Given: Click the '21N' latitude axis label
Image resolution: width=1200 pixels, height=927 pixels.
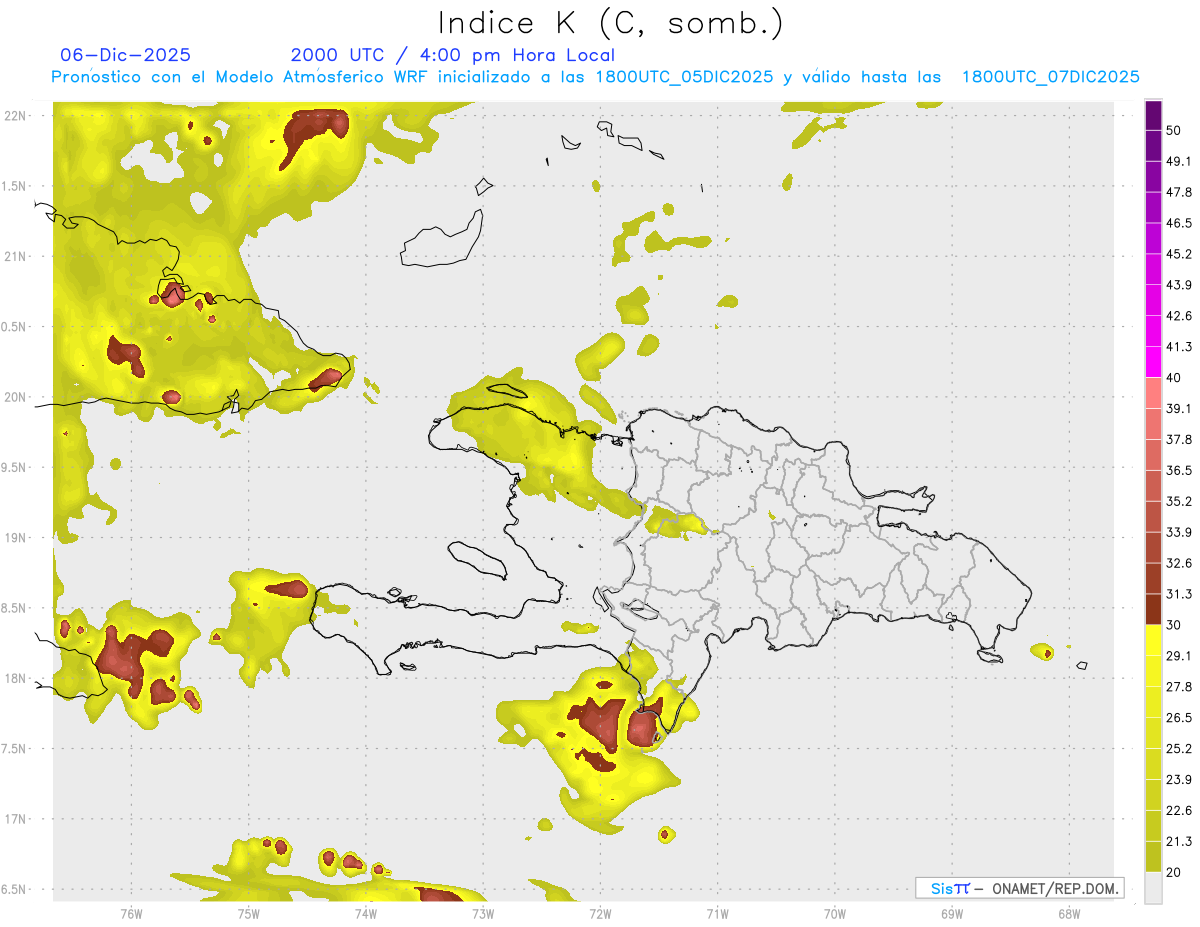Looking at the screenshot, I should pyautogui.click(x=16, y=256).
